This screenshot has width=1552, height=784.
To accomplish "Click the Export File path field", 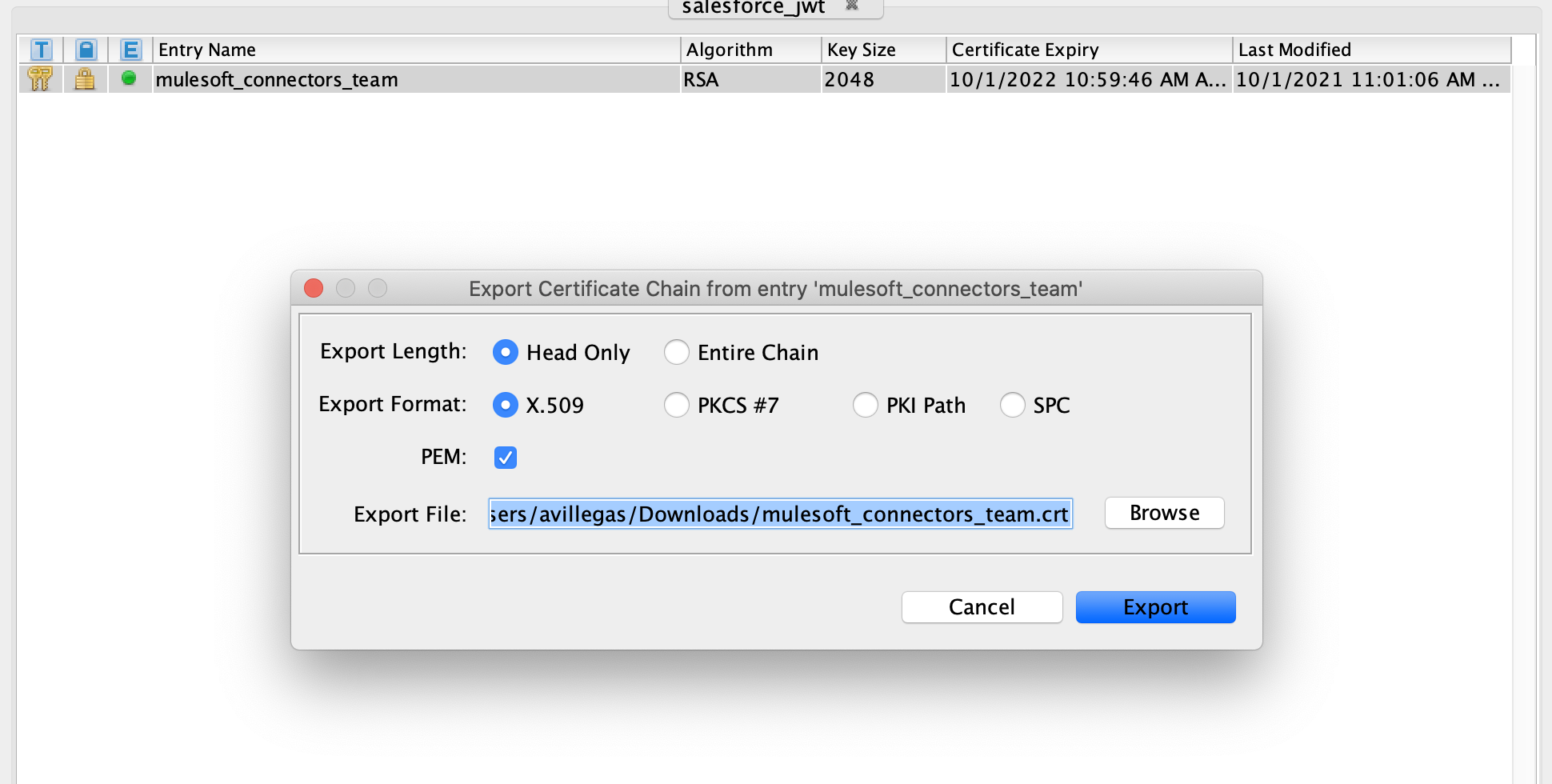I will pyautogui.click(x=780, y=514).
